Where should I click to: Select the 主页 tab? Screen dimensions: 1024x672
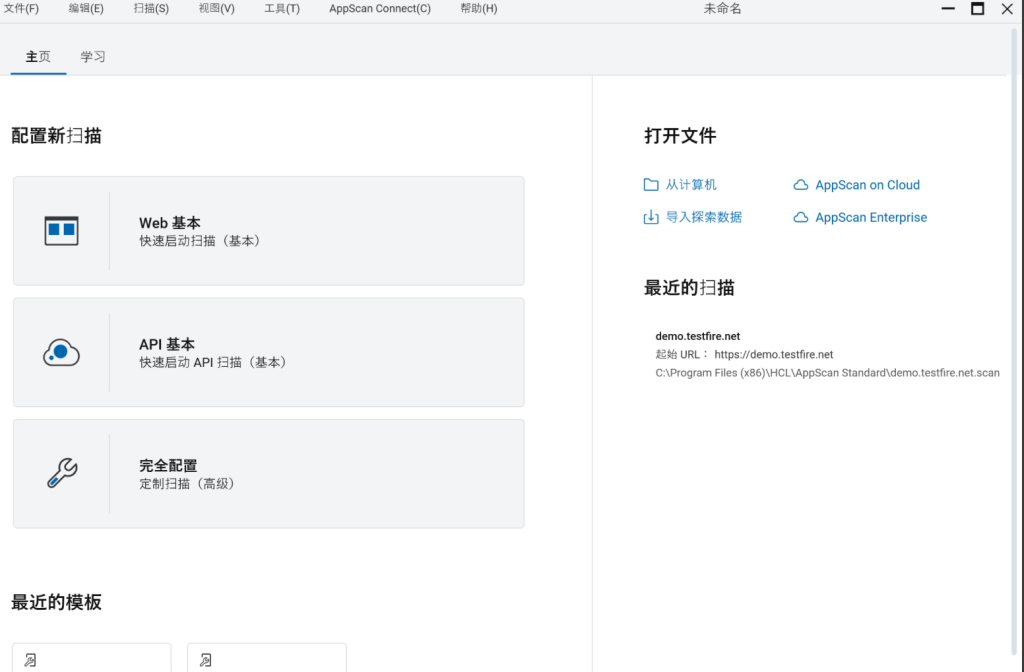(37, 57)
